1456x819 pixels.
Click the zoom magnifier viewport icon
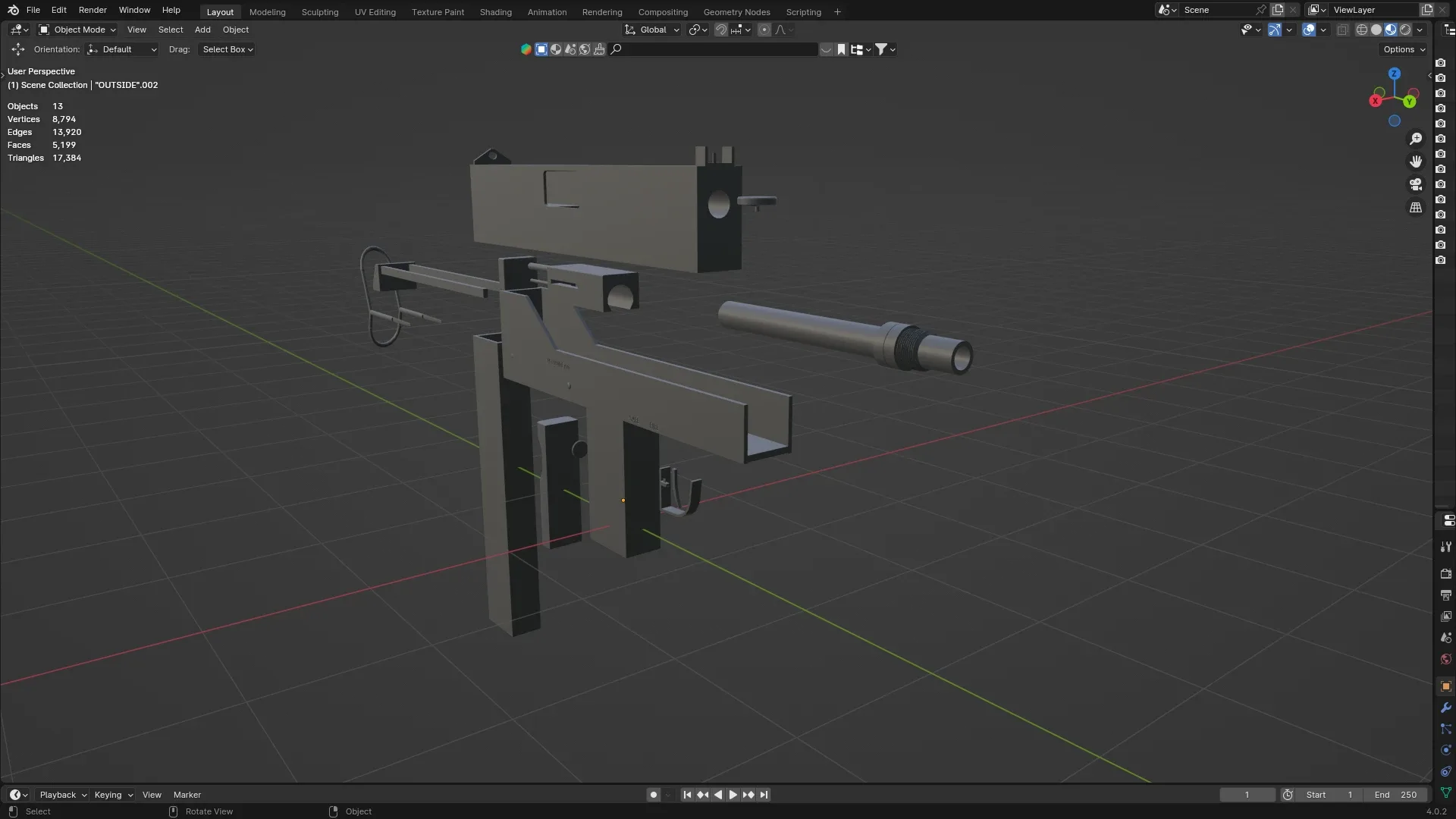pos(1416,139)
